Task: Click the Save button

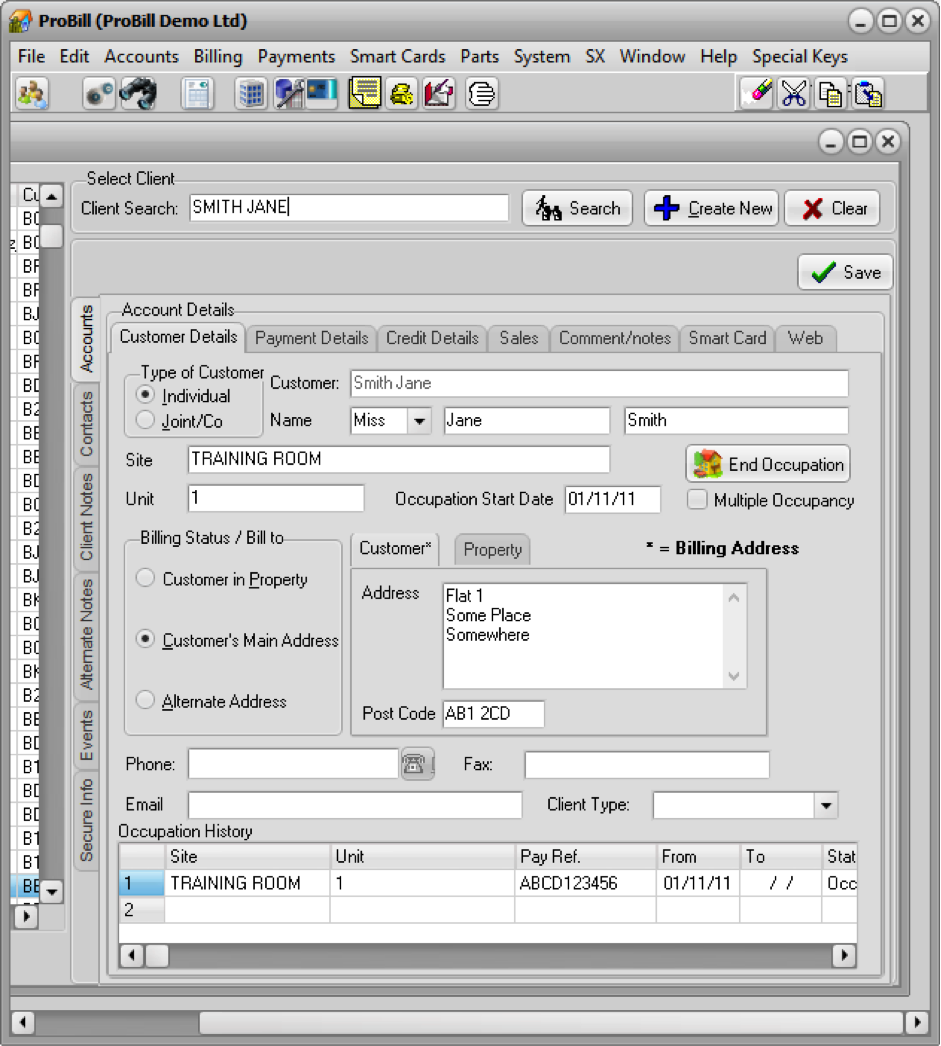Action: pos(845,272)
